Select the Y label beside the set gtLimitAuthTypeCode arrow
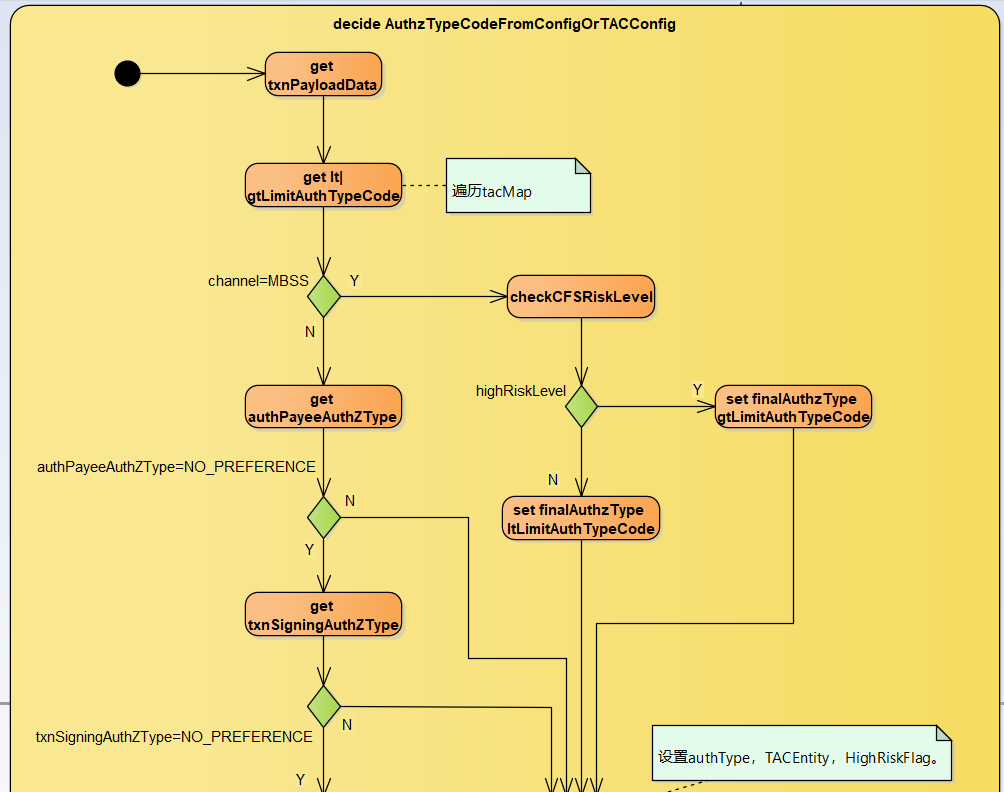Viewport: 1004px width, 792px height. (x=697, y=389)
